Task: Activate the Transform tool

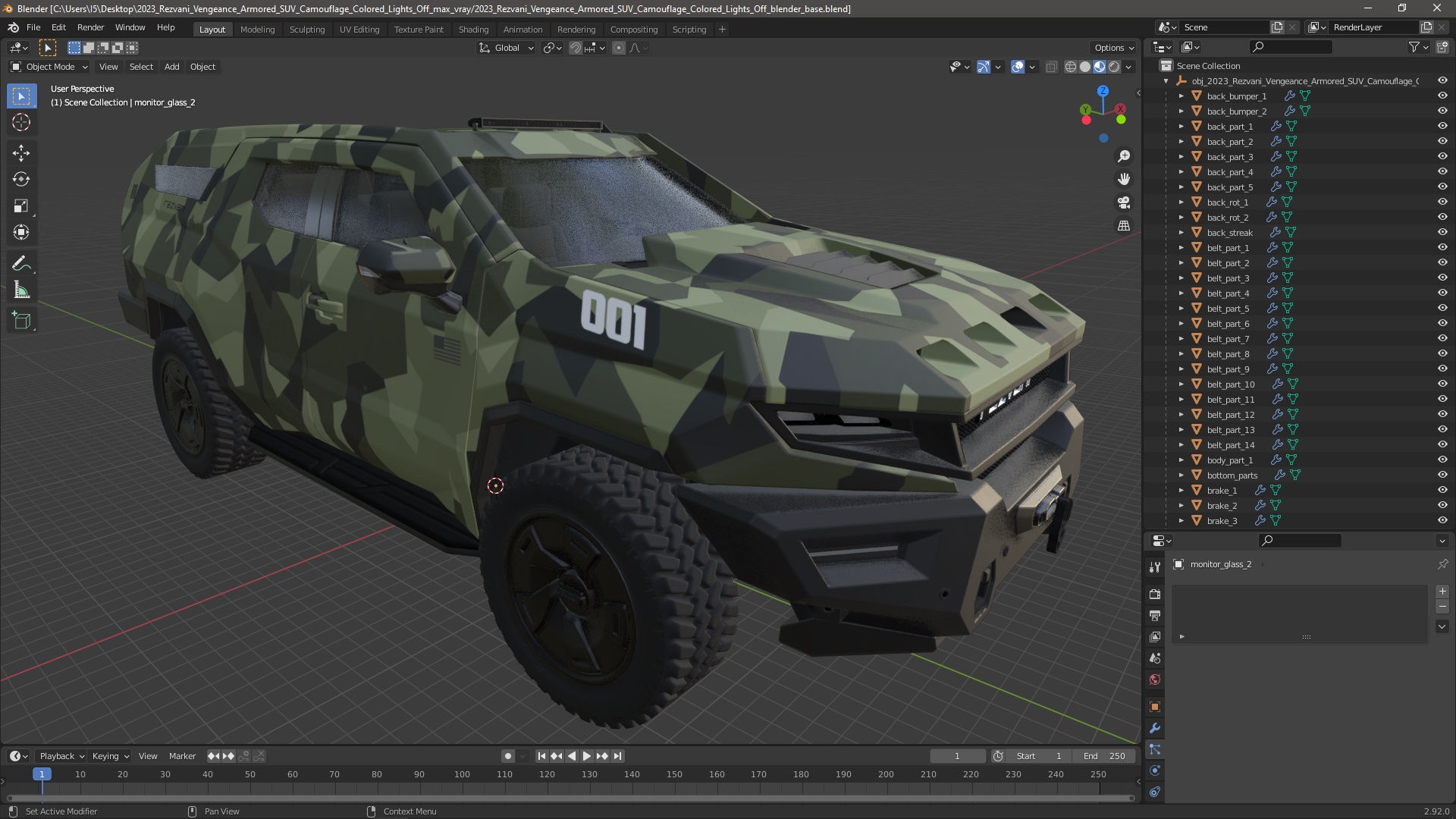Action: tap(21, 233)
